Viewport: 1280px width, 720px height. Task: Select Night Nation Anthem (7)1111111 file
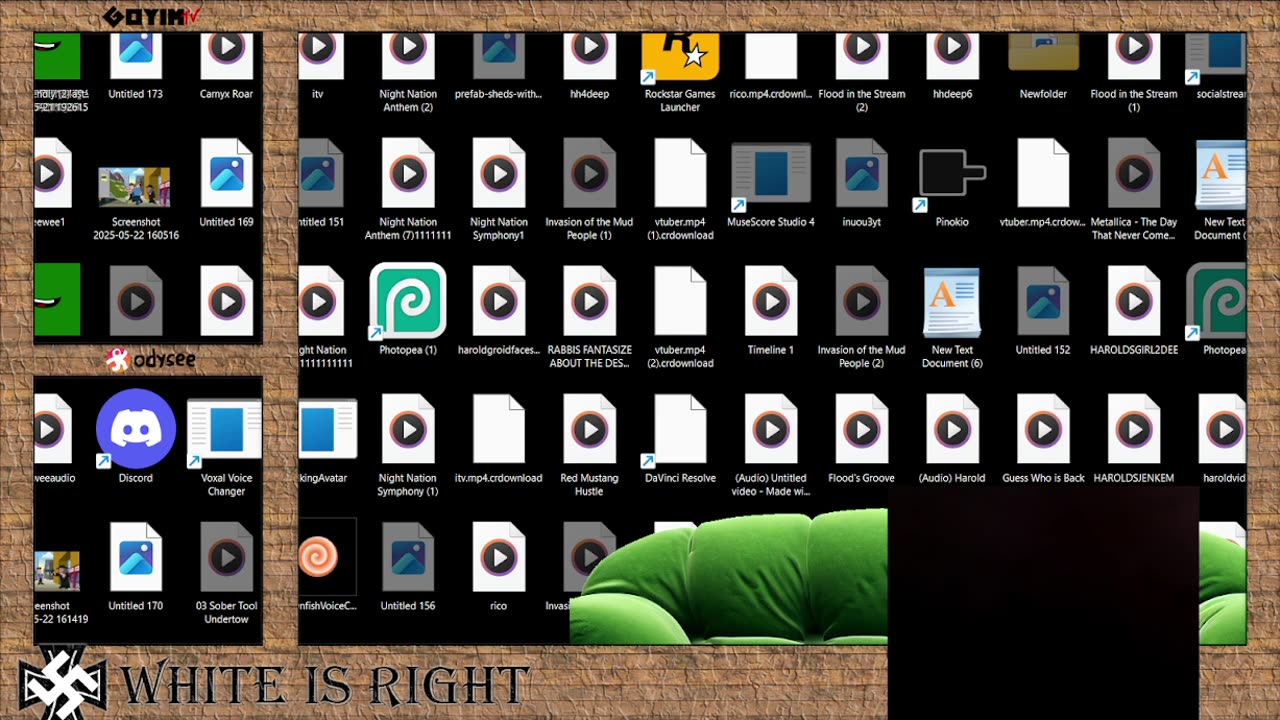(x=408, y=173)
